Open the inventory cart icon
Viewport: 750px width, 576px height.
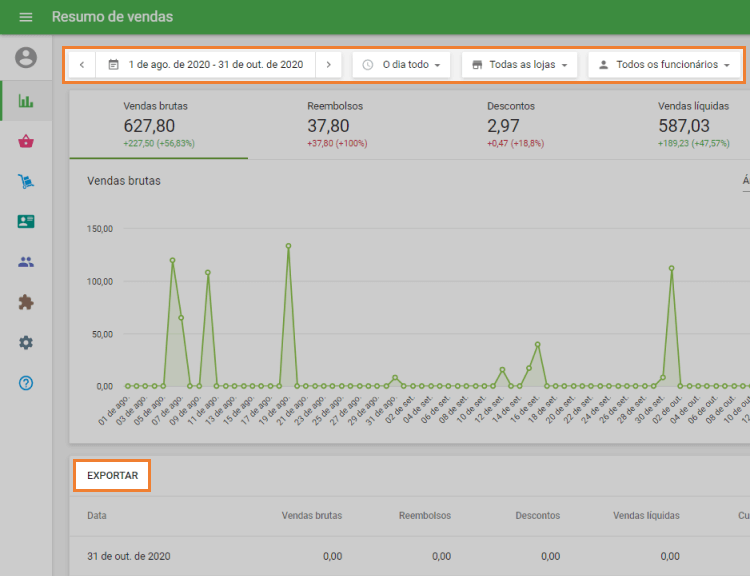(26, 181)
